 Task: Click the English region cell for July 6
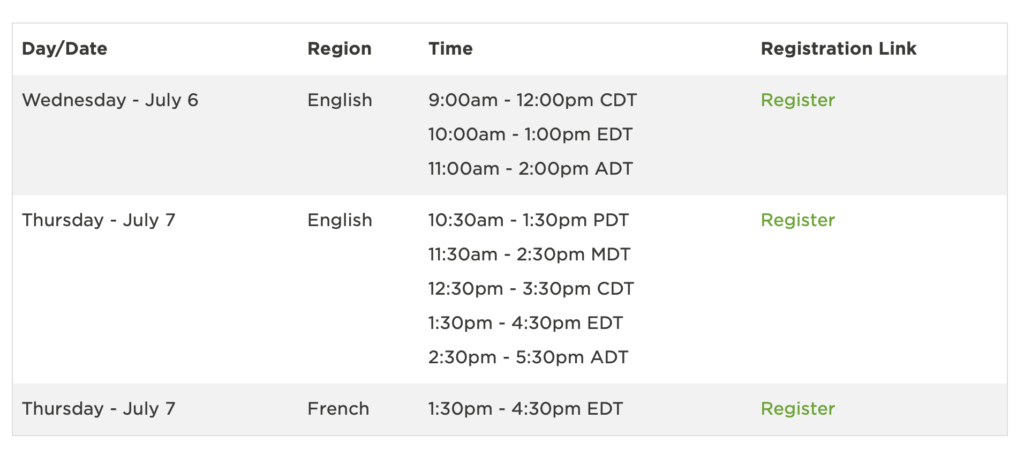[x=340, y=101]
